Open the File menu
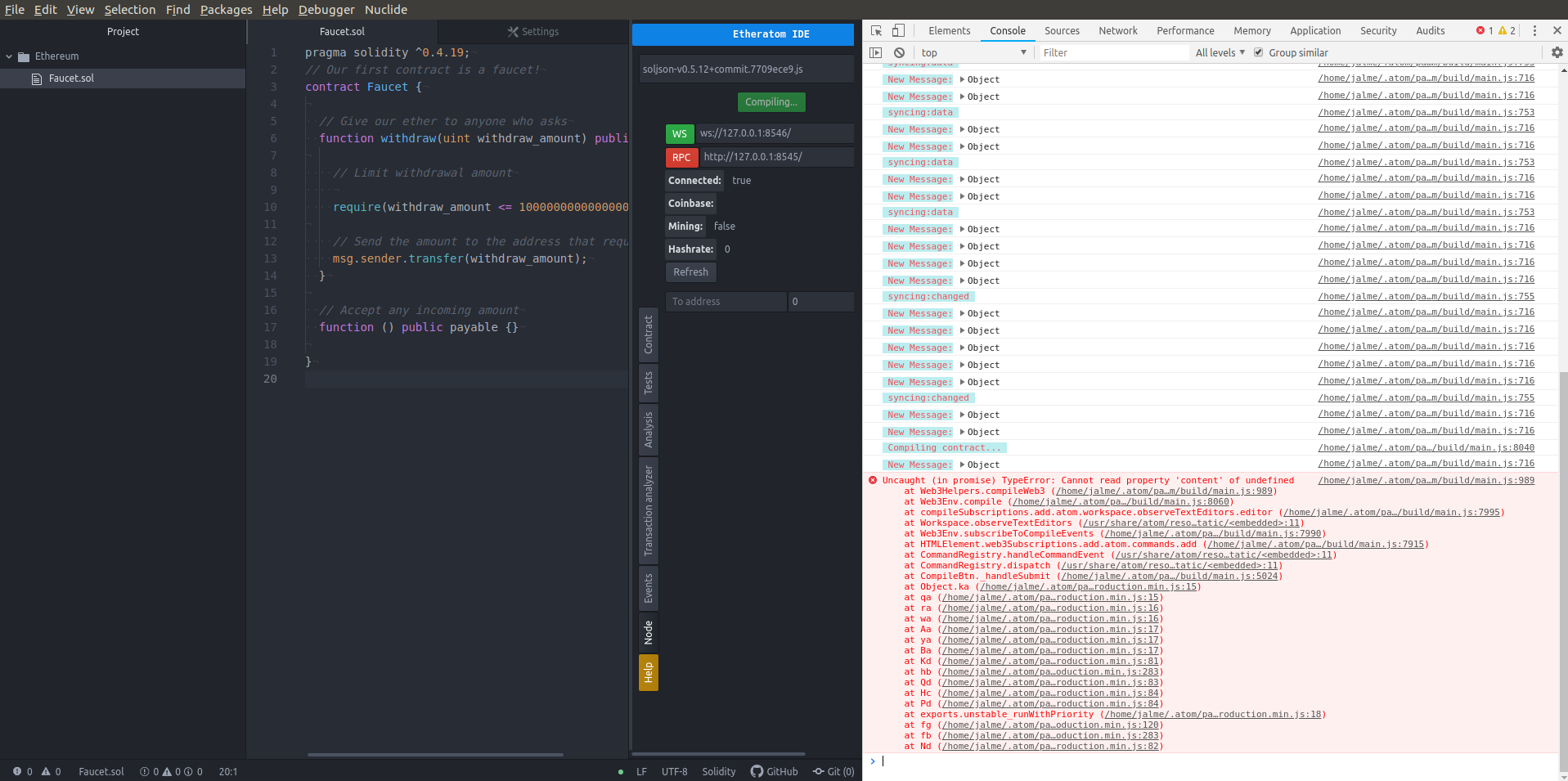This screenshot has height=781, width=1568. (15, 10)
